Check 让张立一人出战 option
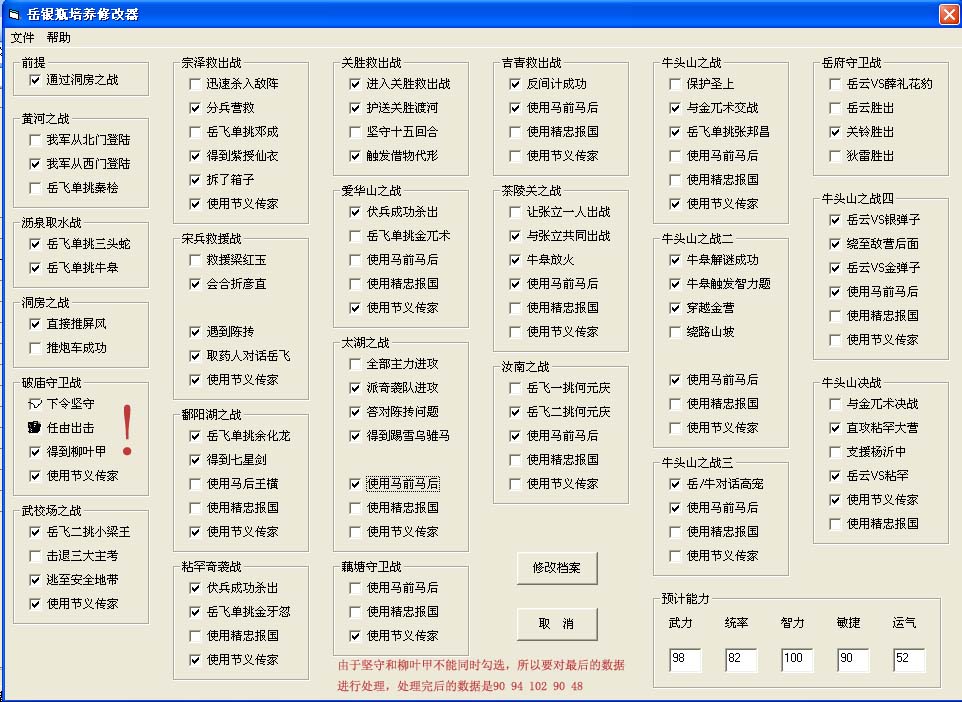This screenshot has width=962, height=702. tap(515, 212)
